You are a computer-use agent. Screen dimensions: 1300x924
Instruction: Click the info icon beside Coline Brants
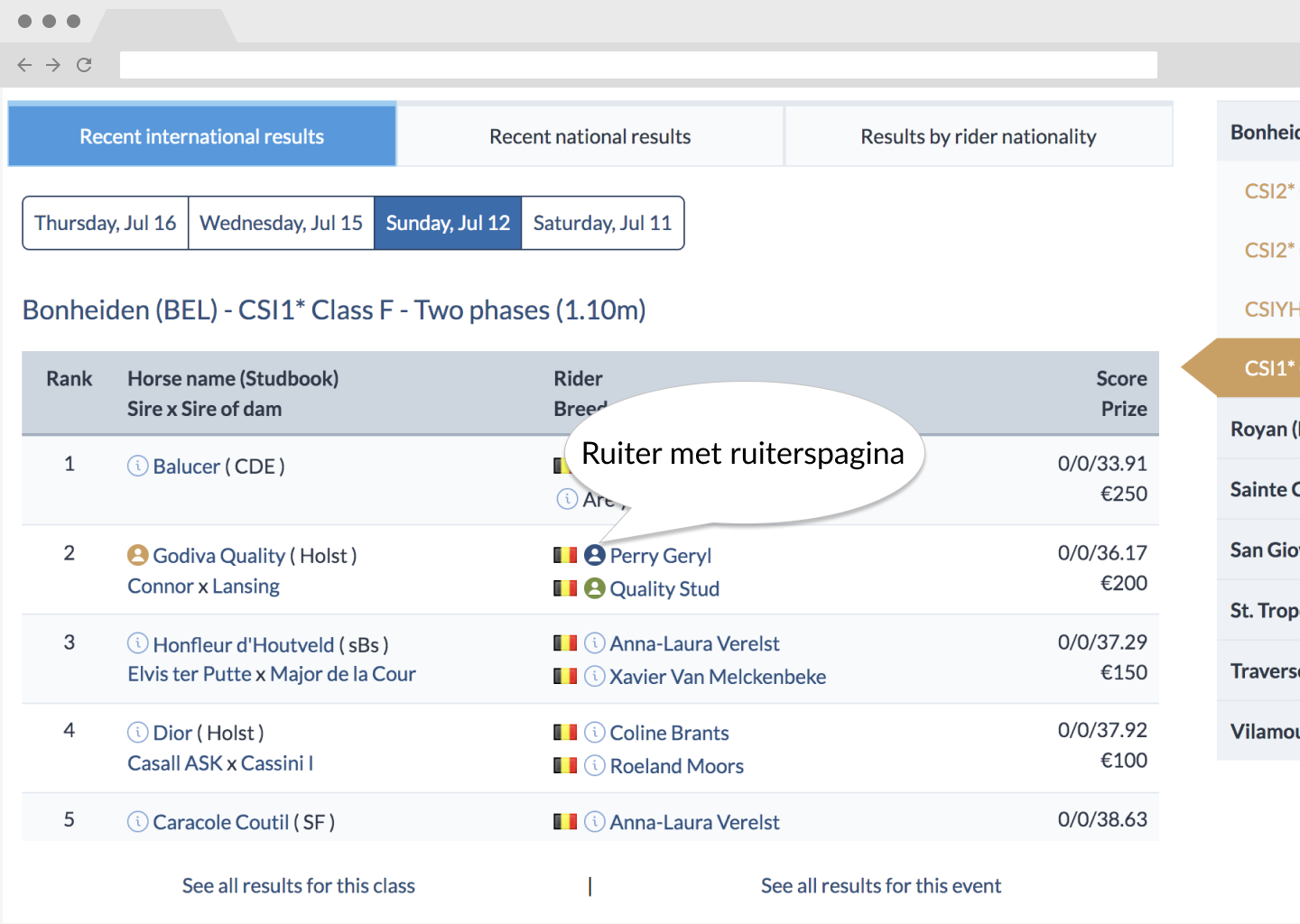tap(595, 732)
